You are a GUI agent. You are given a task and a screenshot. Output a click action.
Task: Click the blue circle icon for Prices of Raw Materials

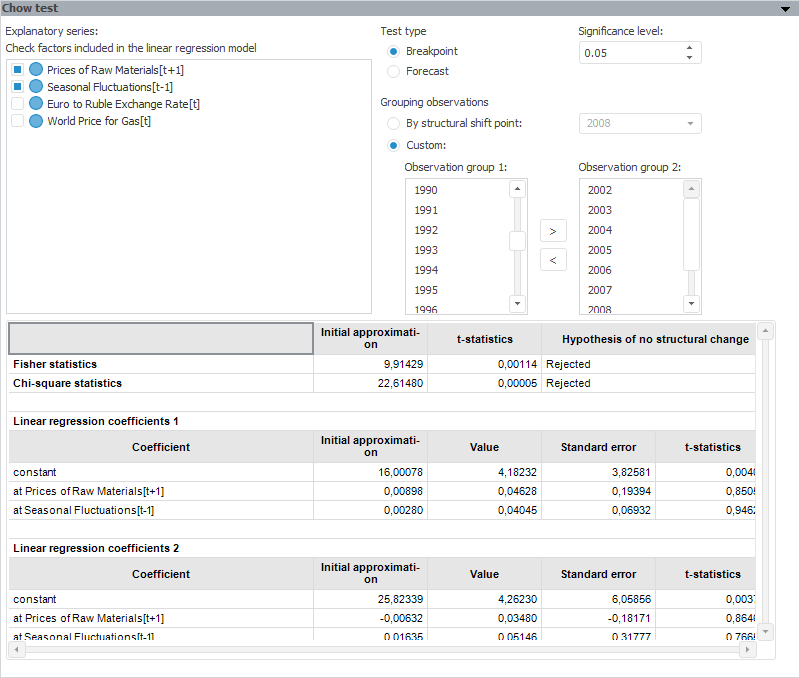(36, 70)
